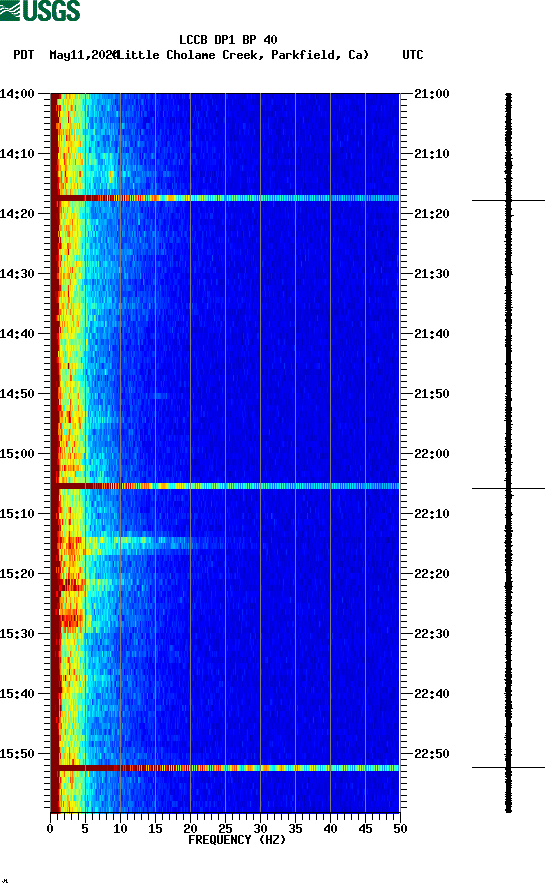Viewport: 552px width, 892px height.
Task: Click the 50 Hz frequency tick label
Action: (x=400, y=829)
